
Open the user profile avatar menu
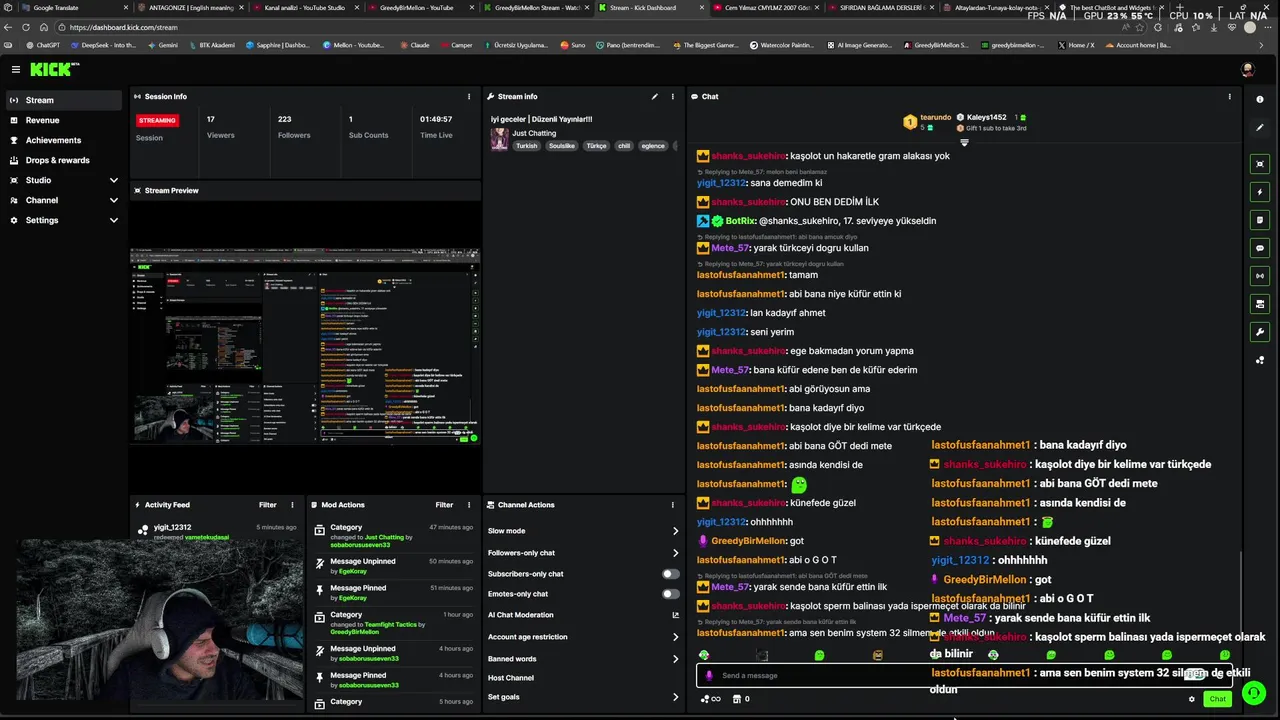pos(1247,69)
